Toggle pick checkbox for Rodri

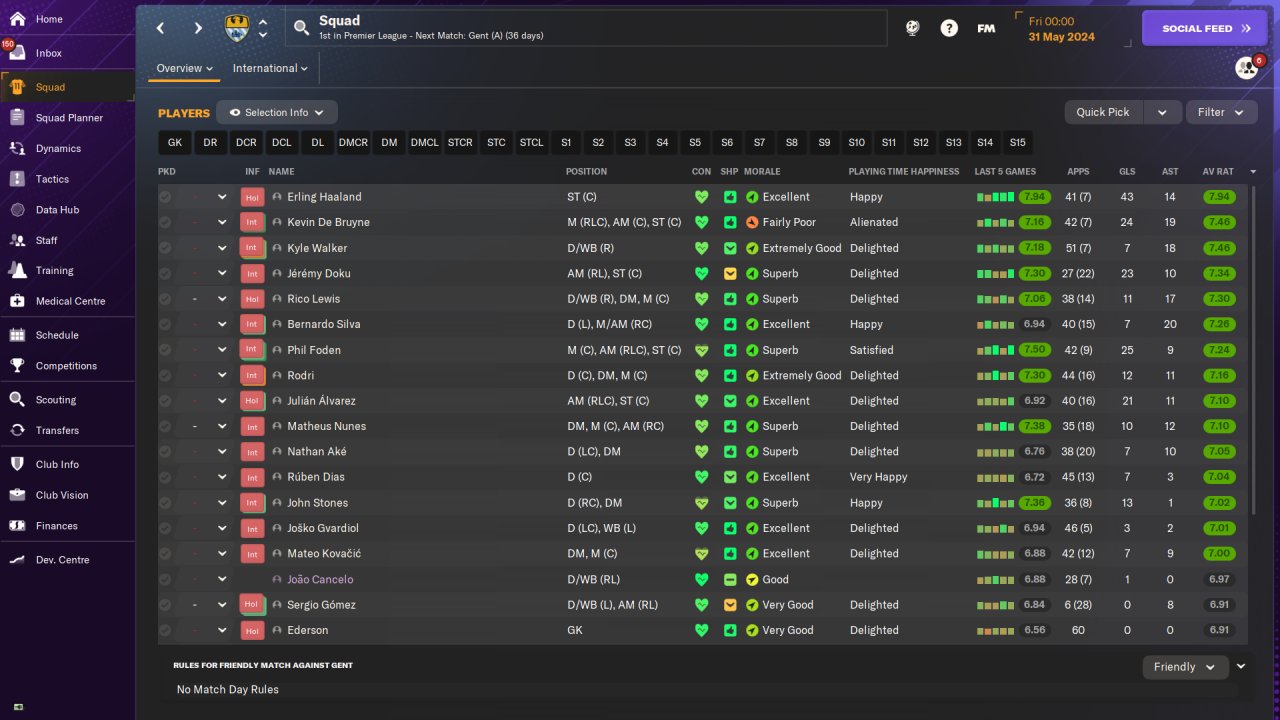point(165,376)
